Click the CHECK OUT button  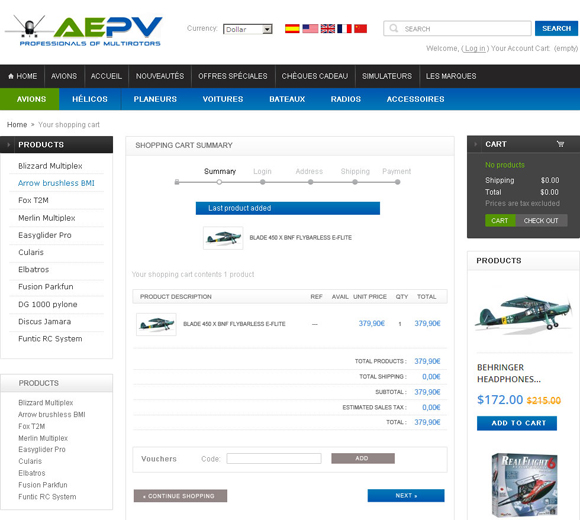click(541, 221)
